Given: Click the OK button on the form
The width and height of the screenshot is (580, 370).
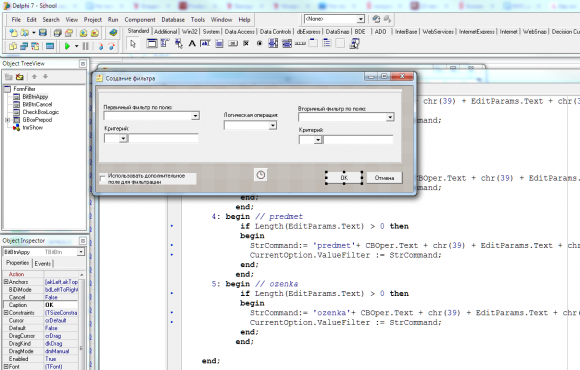Looking at the screenshot, I should click(344, 178).
